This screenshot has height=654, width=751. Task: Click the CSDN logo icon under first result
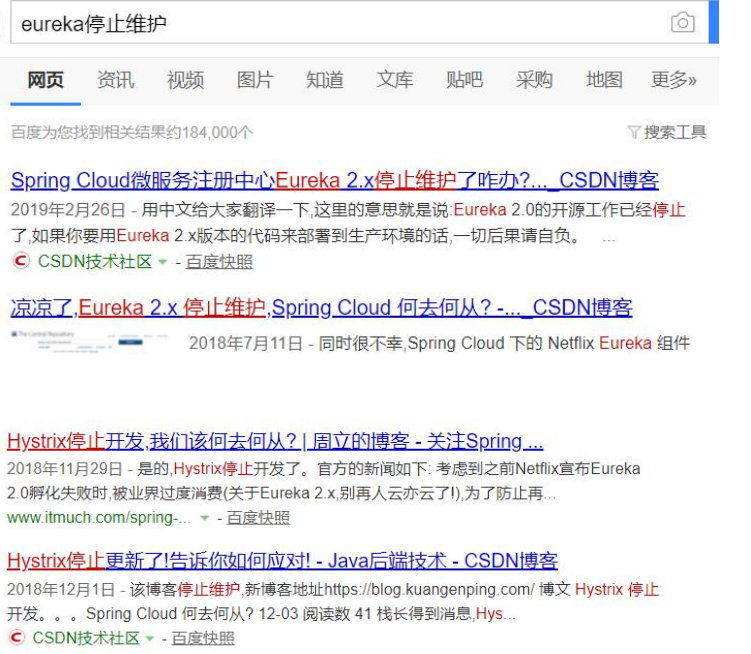click(21, 261)
